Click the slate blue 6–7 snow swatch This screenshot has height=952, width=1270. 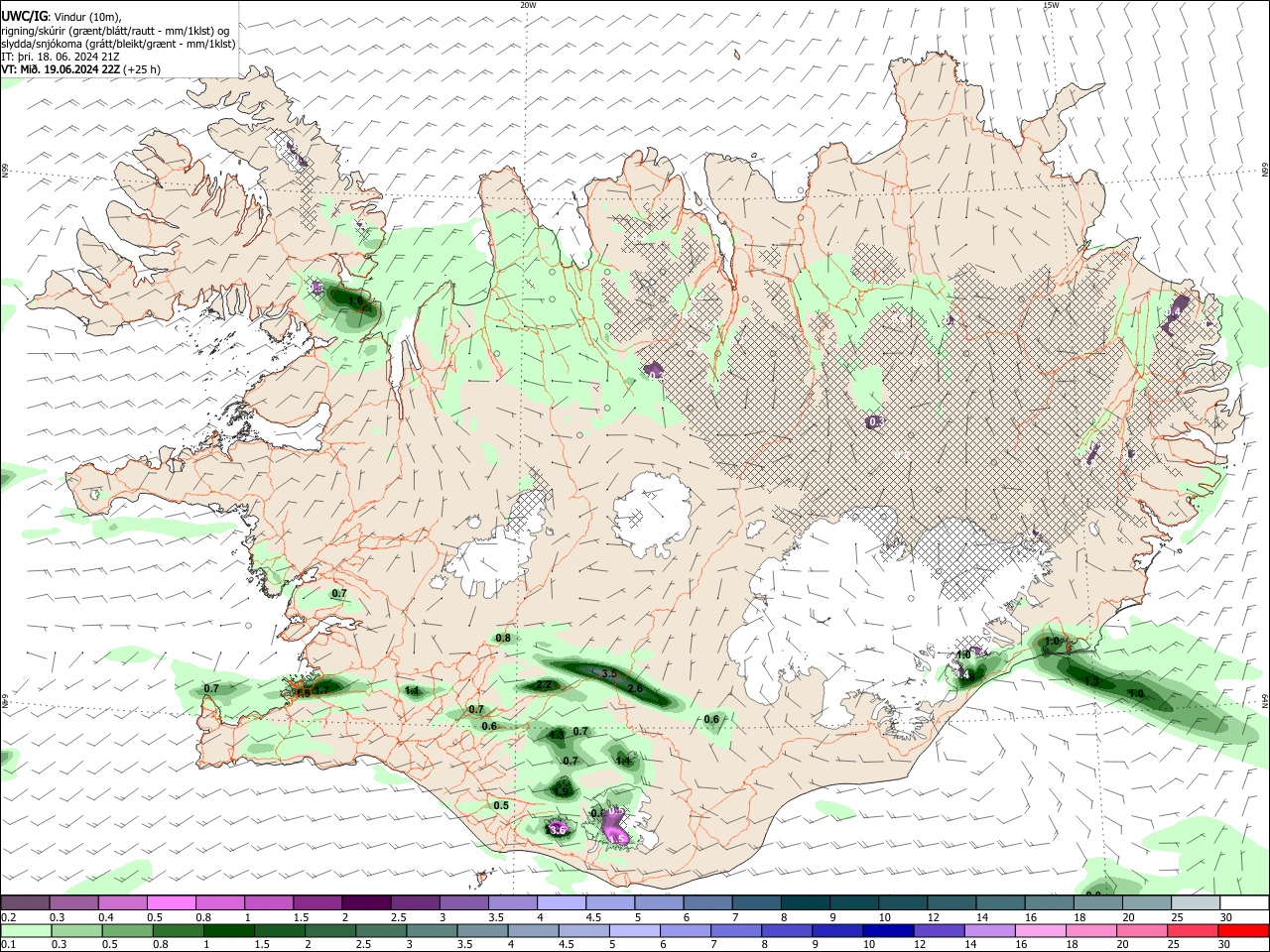706,902
